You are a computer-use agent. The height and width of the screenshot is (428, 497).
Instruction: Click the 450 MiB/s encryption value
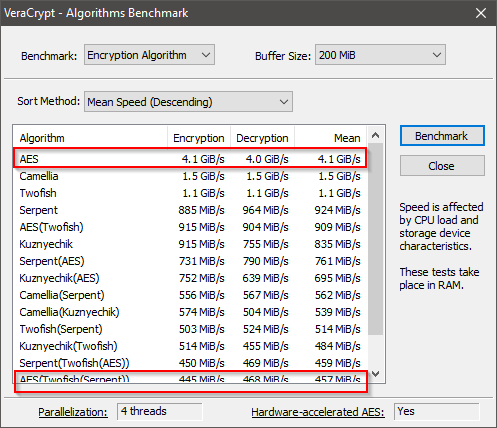[x=201, y=363]
